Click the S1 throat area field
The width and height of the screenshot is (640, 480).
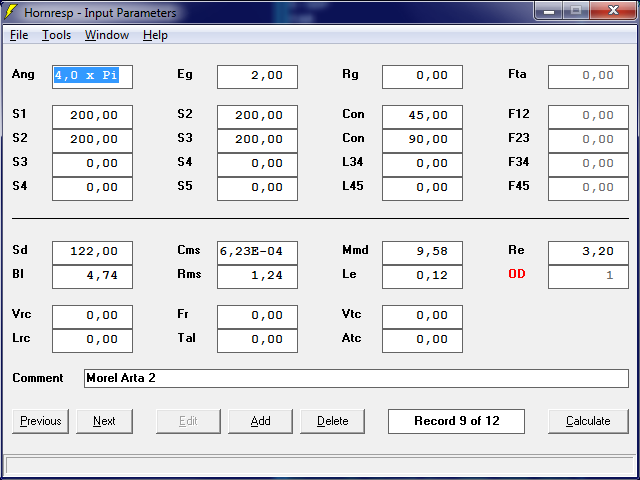pos(92,116)
